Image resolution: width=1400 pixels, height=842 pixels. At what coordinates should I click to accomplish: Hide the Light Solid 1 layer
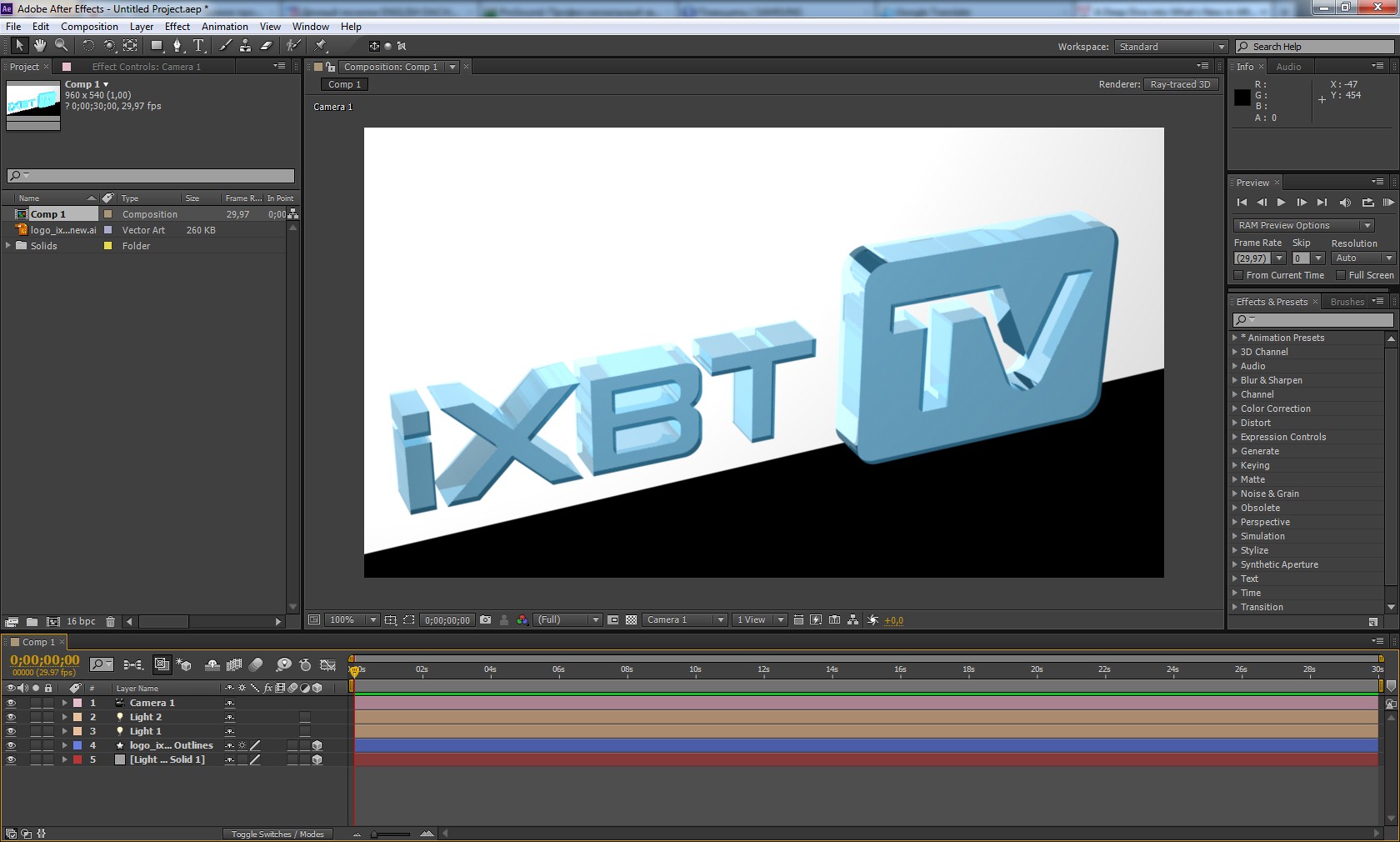(11, 759)
